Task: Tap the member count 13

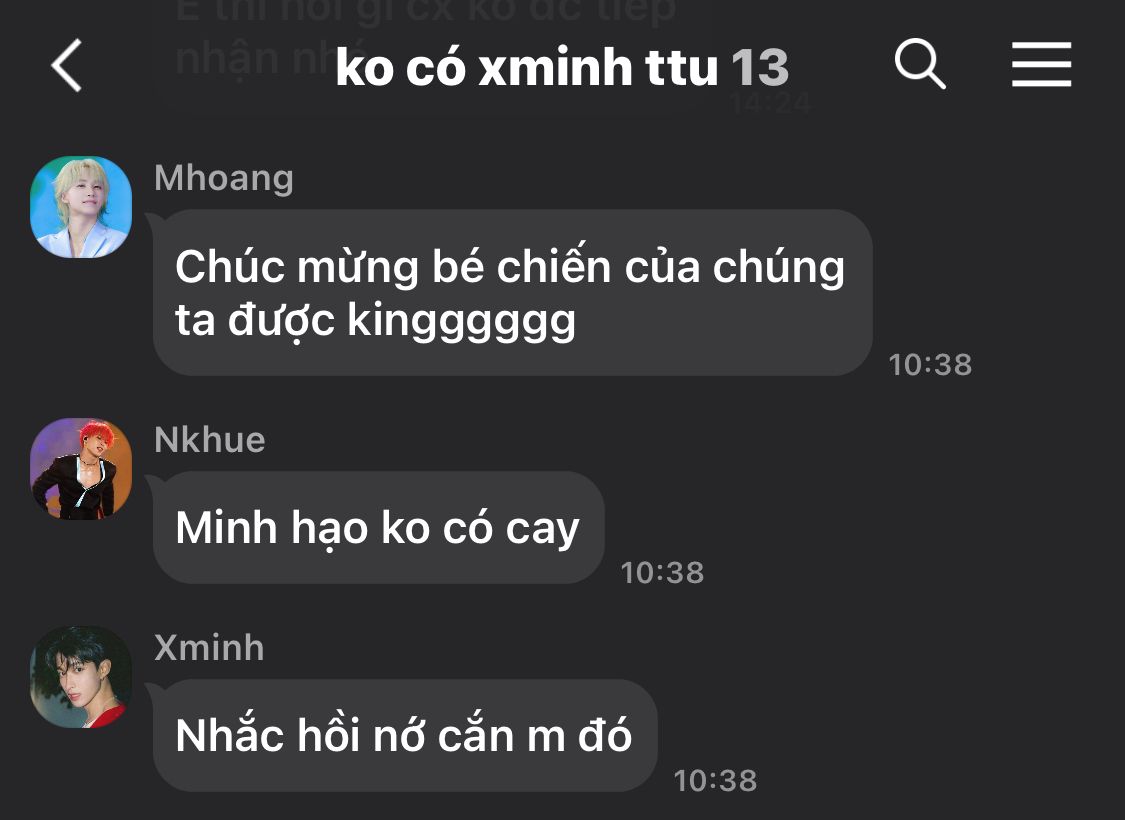Action: pyautogui.click(x=760, y=68)
